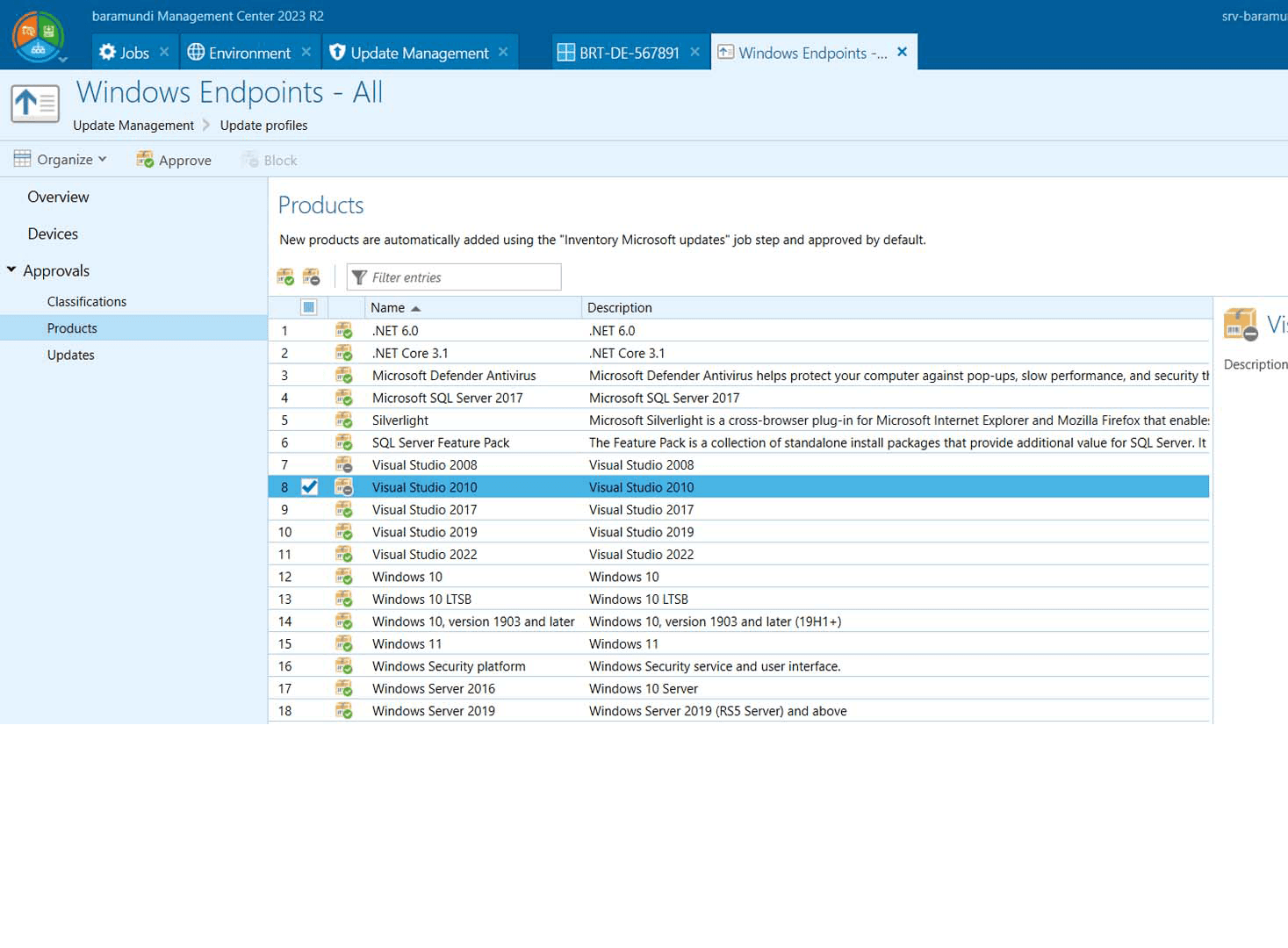The width and height of the screenshot is (1288, 948).
Task: Click the status icon for Microsoft Defender Antivirus
Action: point(344,376)
